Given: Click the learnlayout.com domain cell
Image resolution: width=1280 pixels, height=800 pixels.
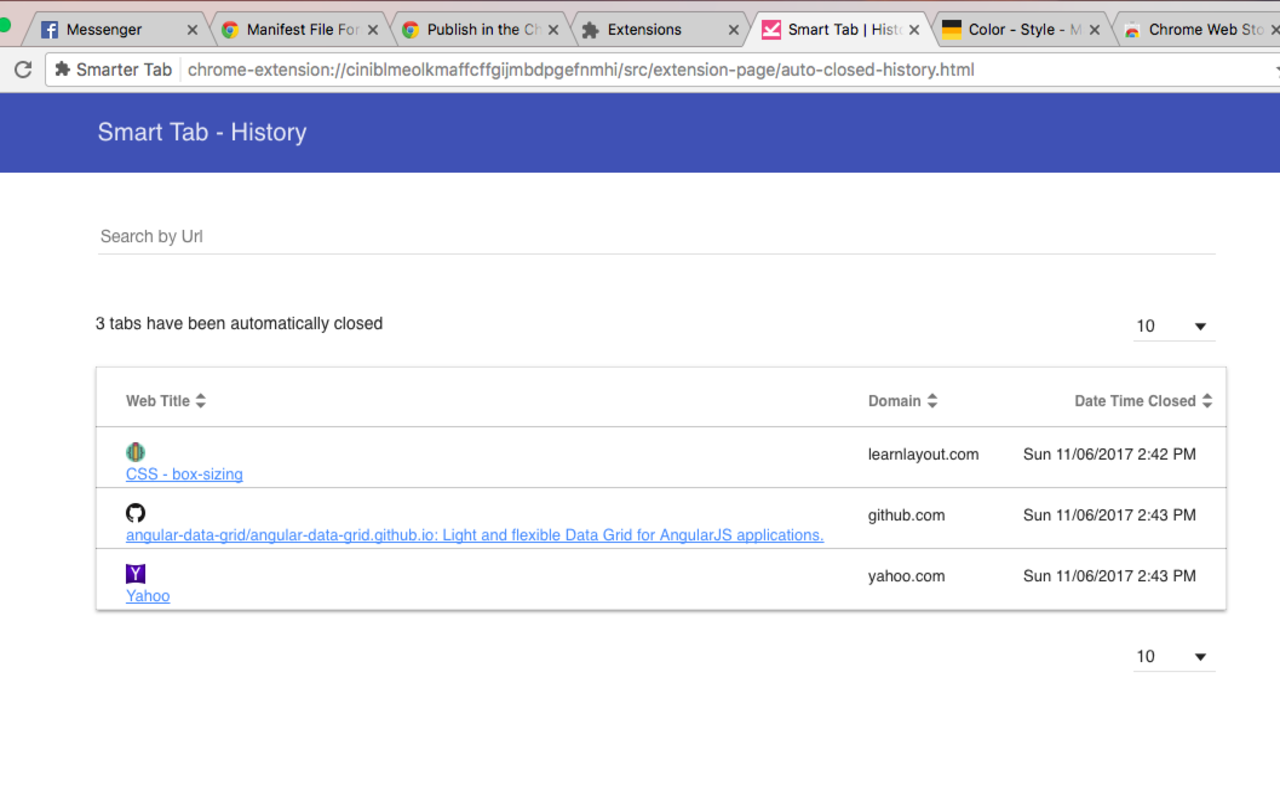Looking at the screenshot, I should (923, 454).
